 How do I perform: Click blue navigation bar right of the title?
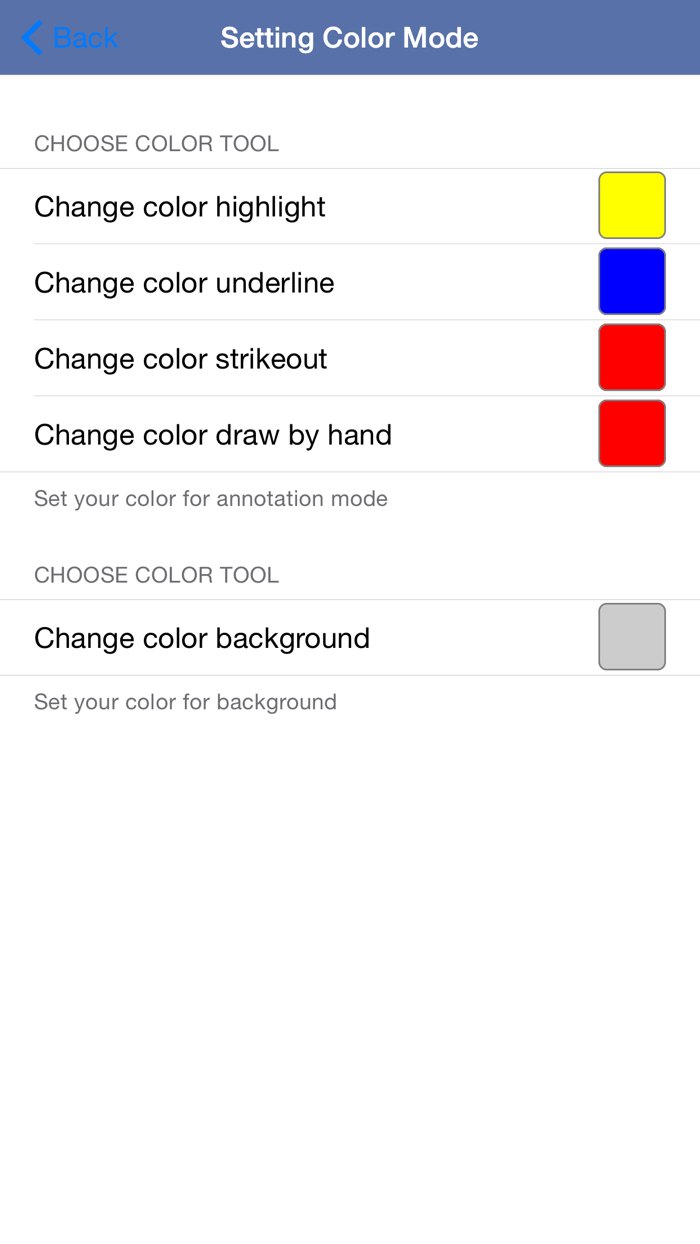(590, 38)
